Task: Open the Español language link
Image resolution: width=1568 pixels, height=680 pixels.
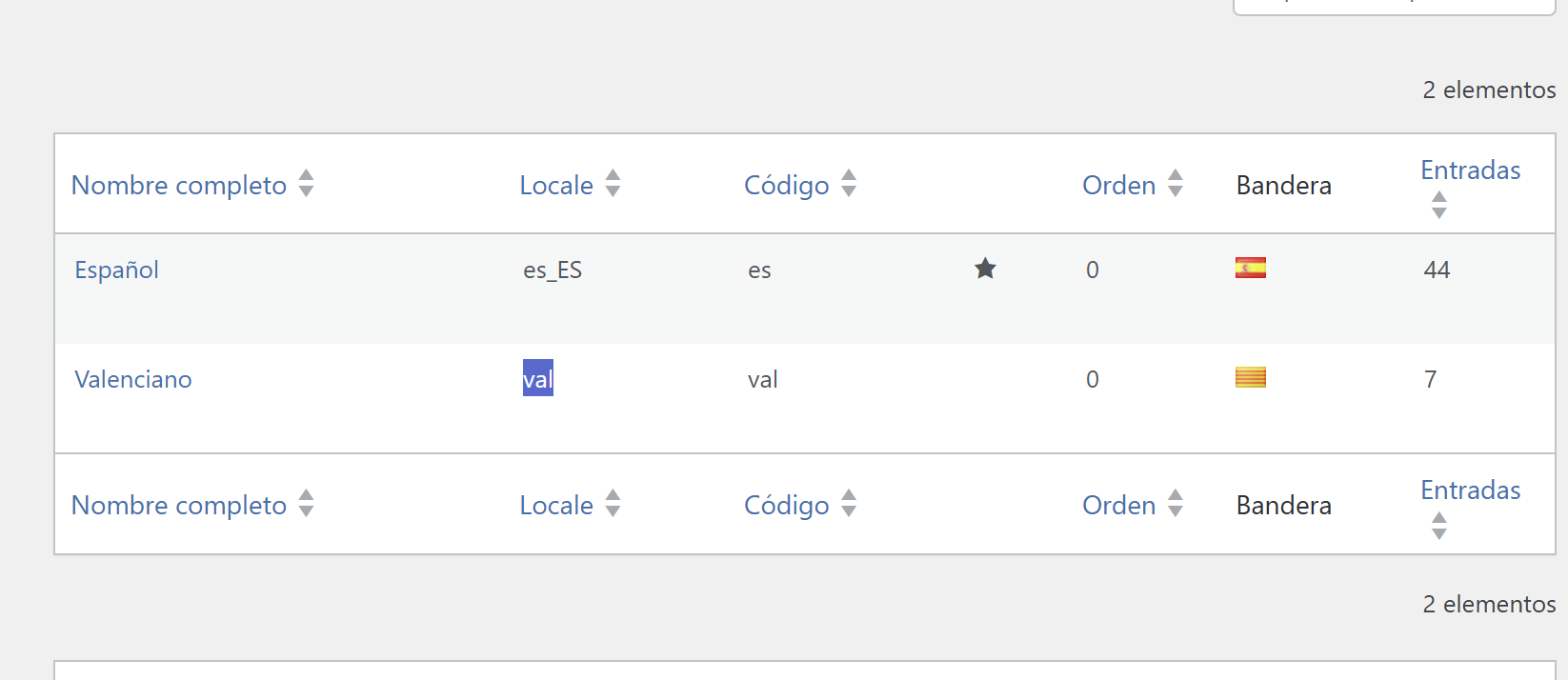Action: (x=116, y=270)
